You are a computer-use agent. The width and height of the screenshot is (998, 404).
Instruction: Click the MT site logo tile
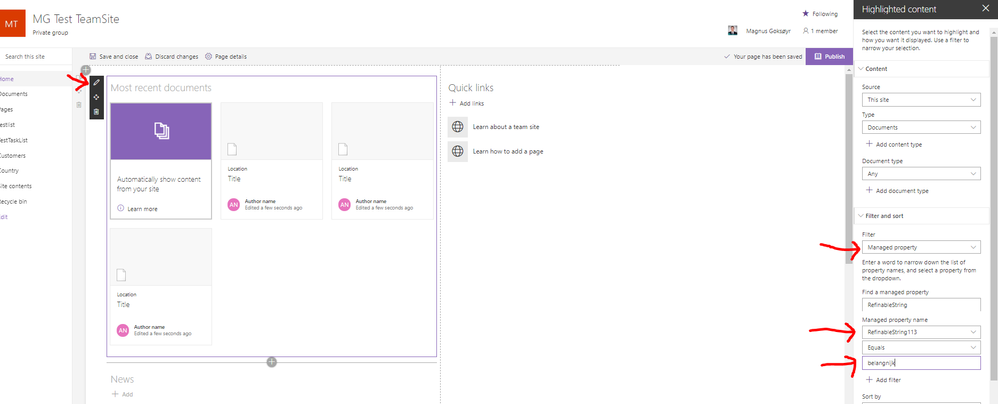tap(12, 24)
